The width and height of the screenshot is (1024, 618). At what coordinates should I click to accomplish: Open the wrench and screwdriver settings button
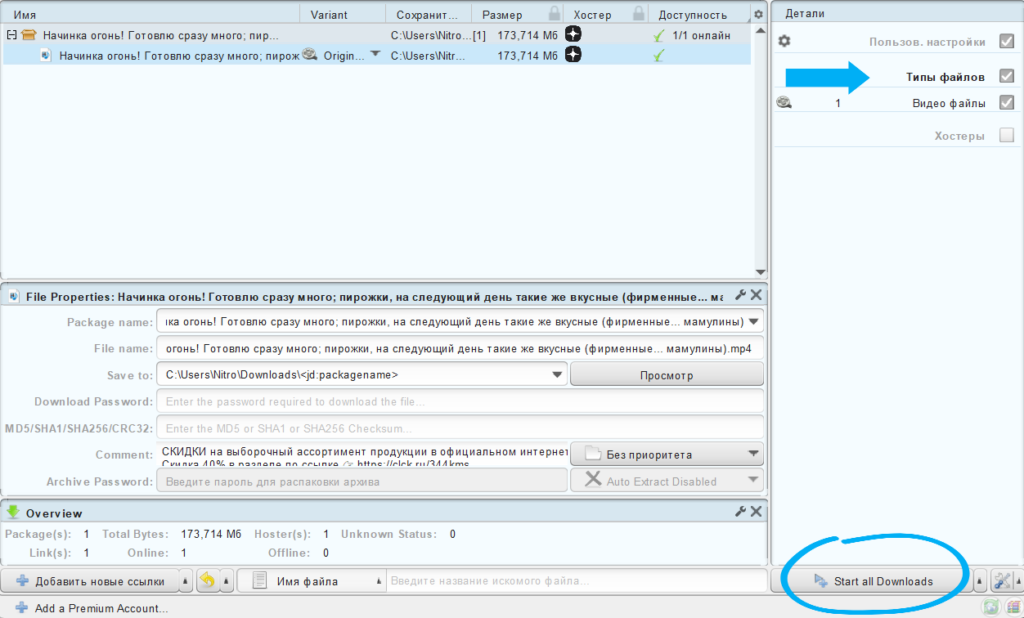1001,581
